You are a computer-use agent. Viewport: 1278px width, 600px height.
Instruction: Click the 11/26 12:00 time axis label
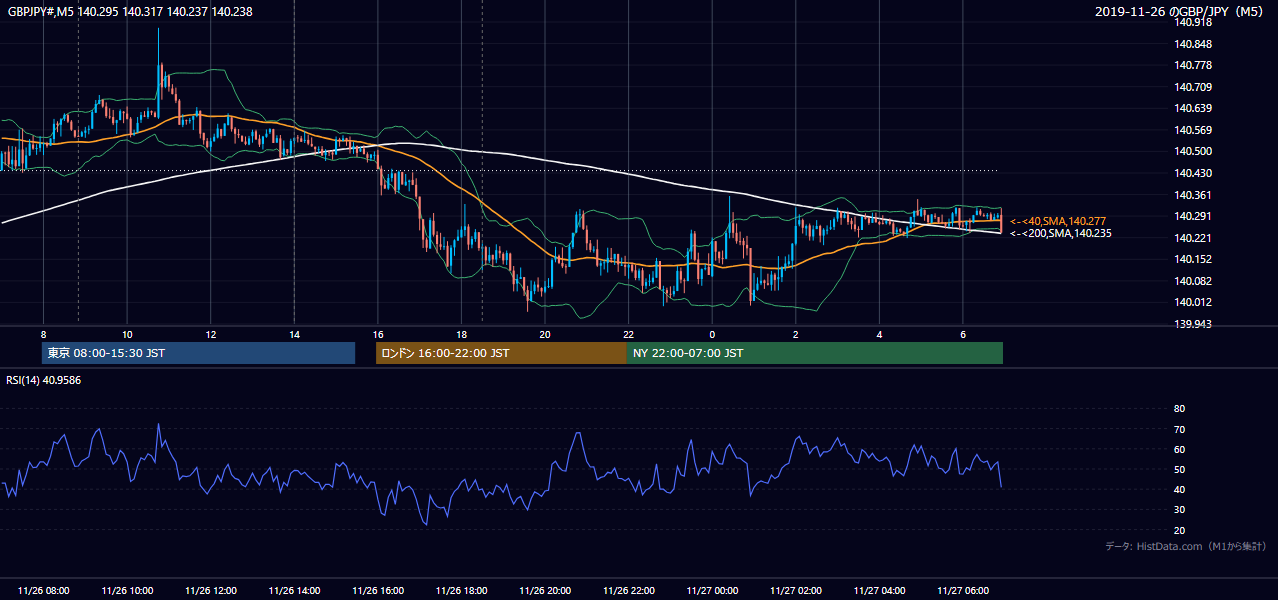[x=210, y=591]
